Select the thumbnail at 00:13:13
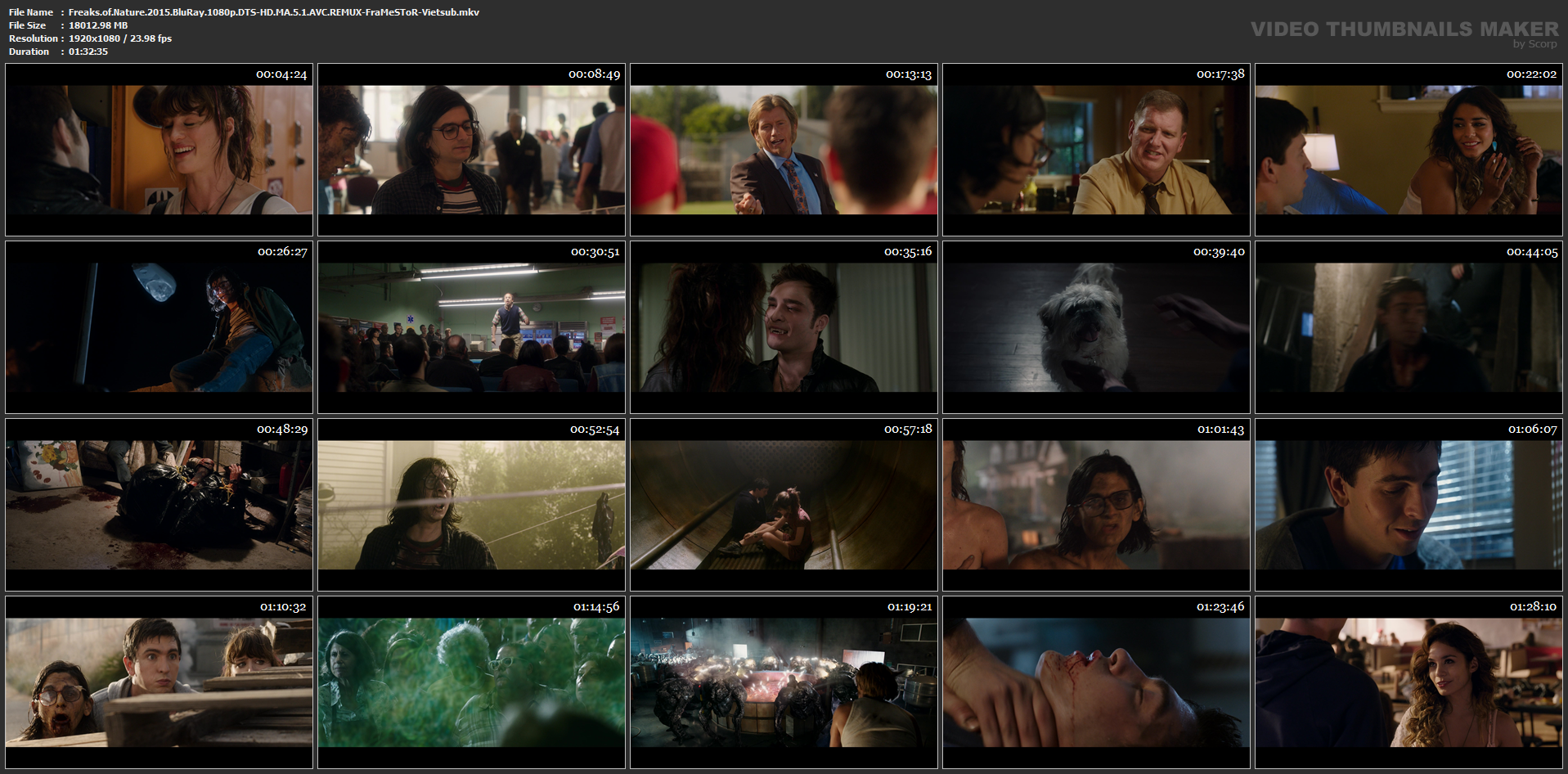The height and width of the screenshot is (774, 1568). tap(784, 150)
